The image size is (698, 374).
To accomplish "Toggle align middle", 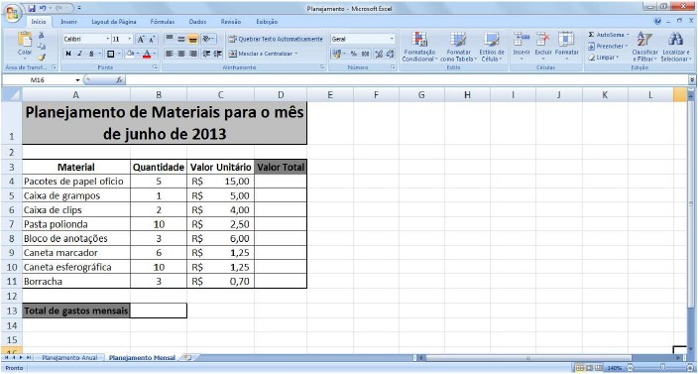I will [181, 39].
